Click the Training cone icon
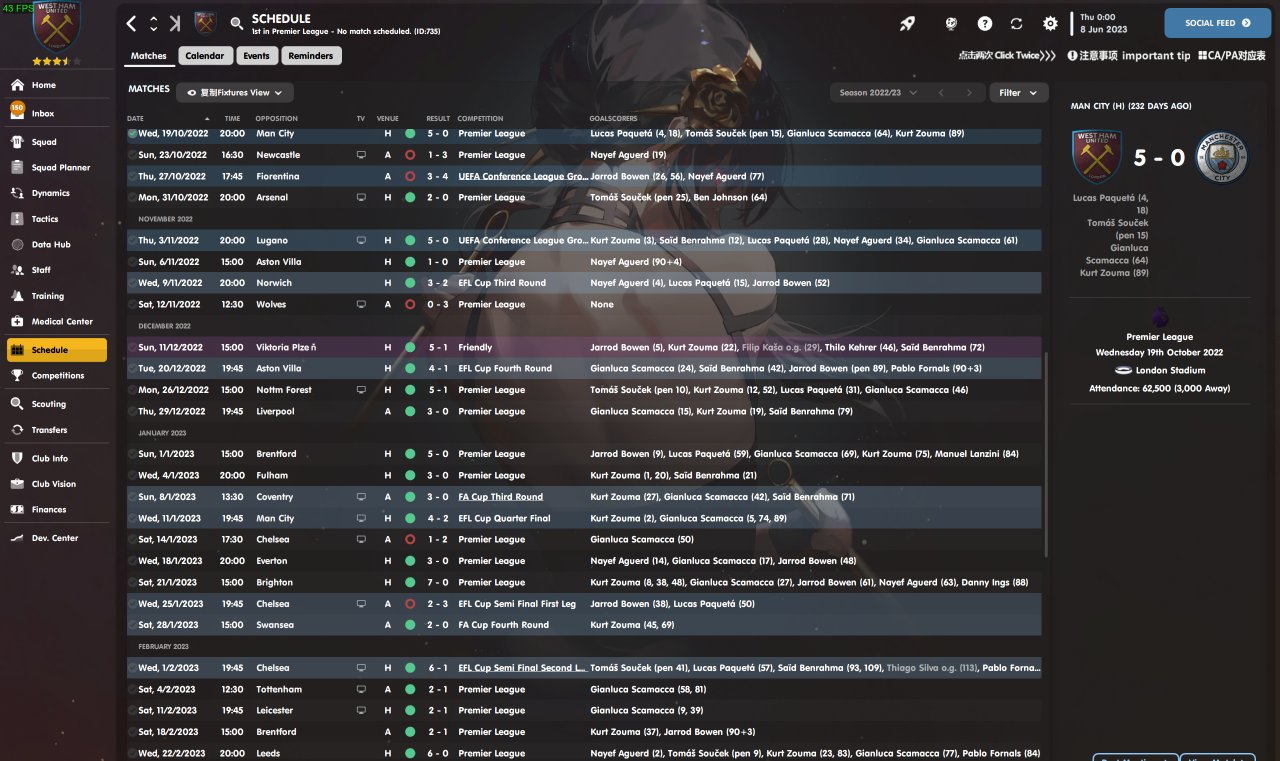Viewport: 1280px width, 761px height. click(16, 296)
